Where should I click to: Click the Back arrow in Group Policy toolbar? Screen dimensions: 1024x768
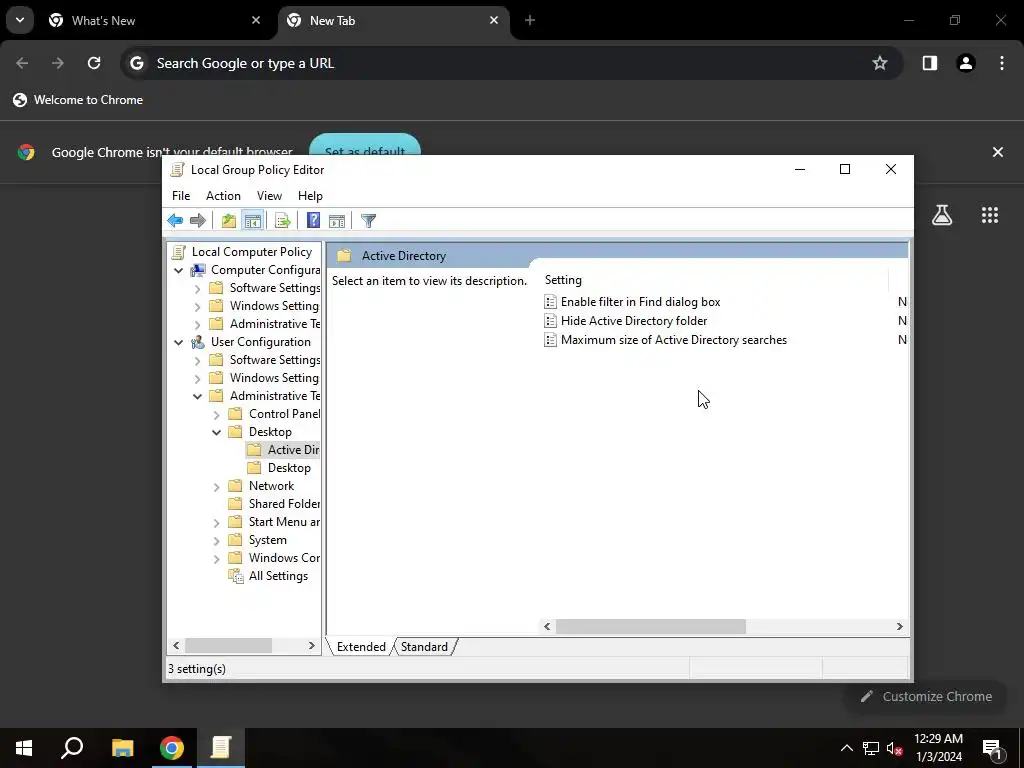point(175,221)
